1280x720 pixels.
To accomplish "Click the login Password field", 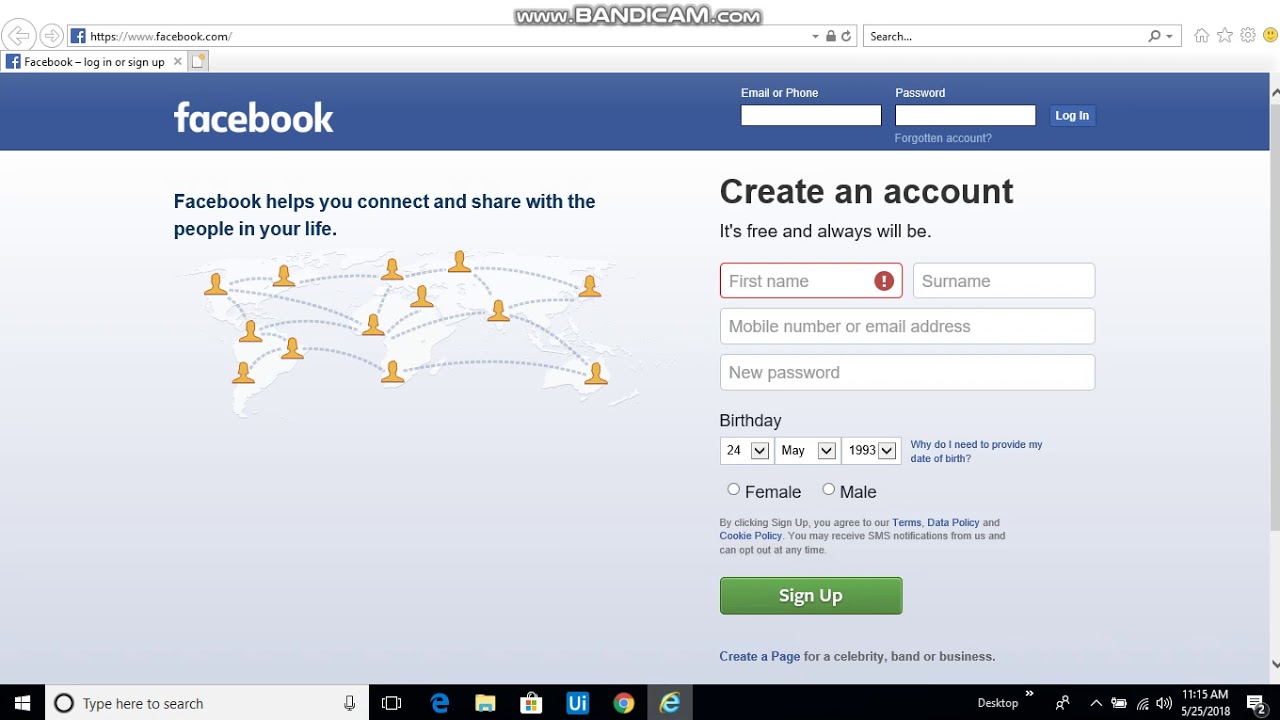I will click(965, 116).
